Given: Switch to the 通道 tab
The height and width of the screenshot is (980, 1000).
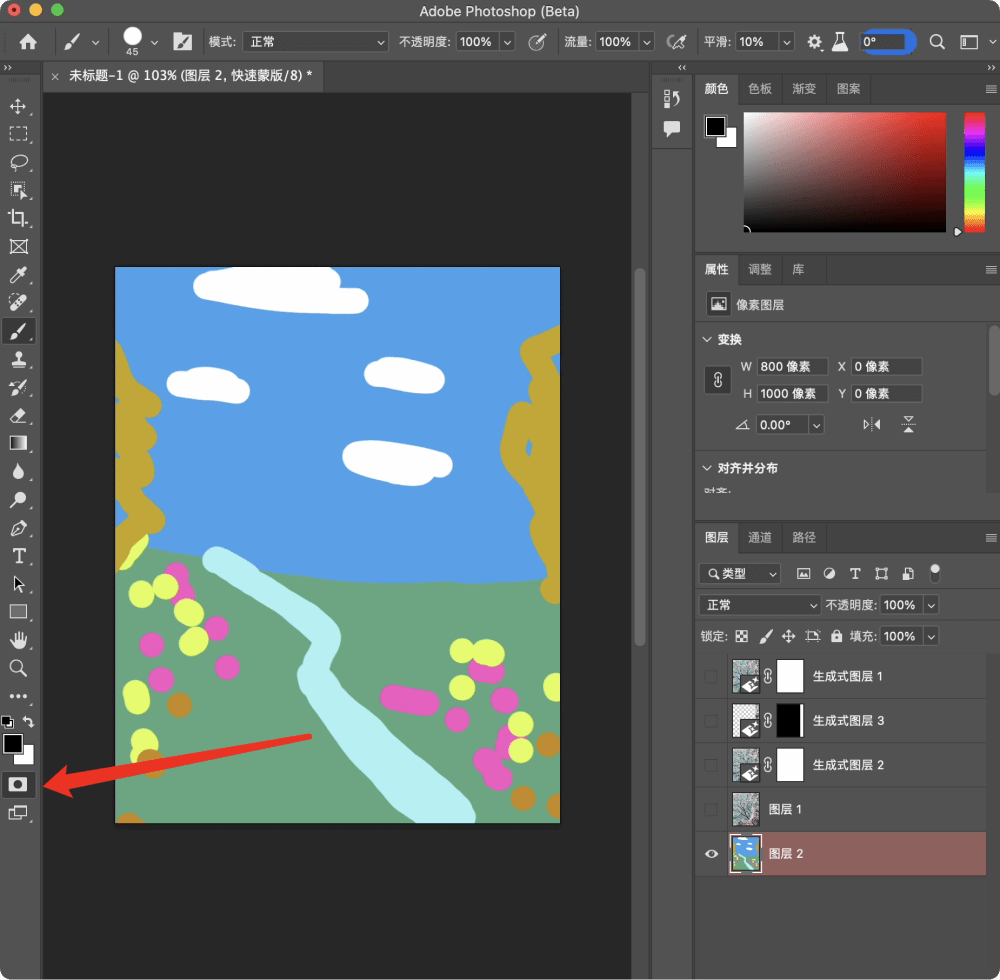Looking at the screenshot, I should click(760, 537).
